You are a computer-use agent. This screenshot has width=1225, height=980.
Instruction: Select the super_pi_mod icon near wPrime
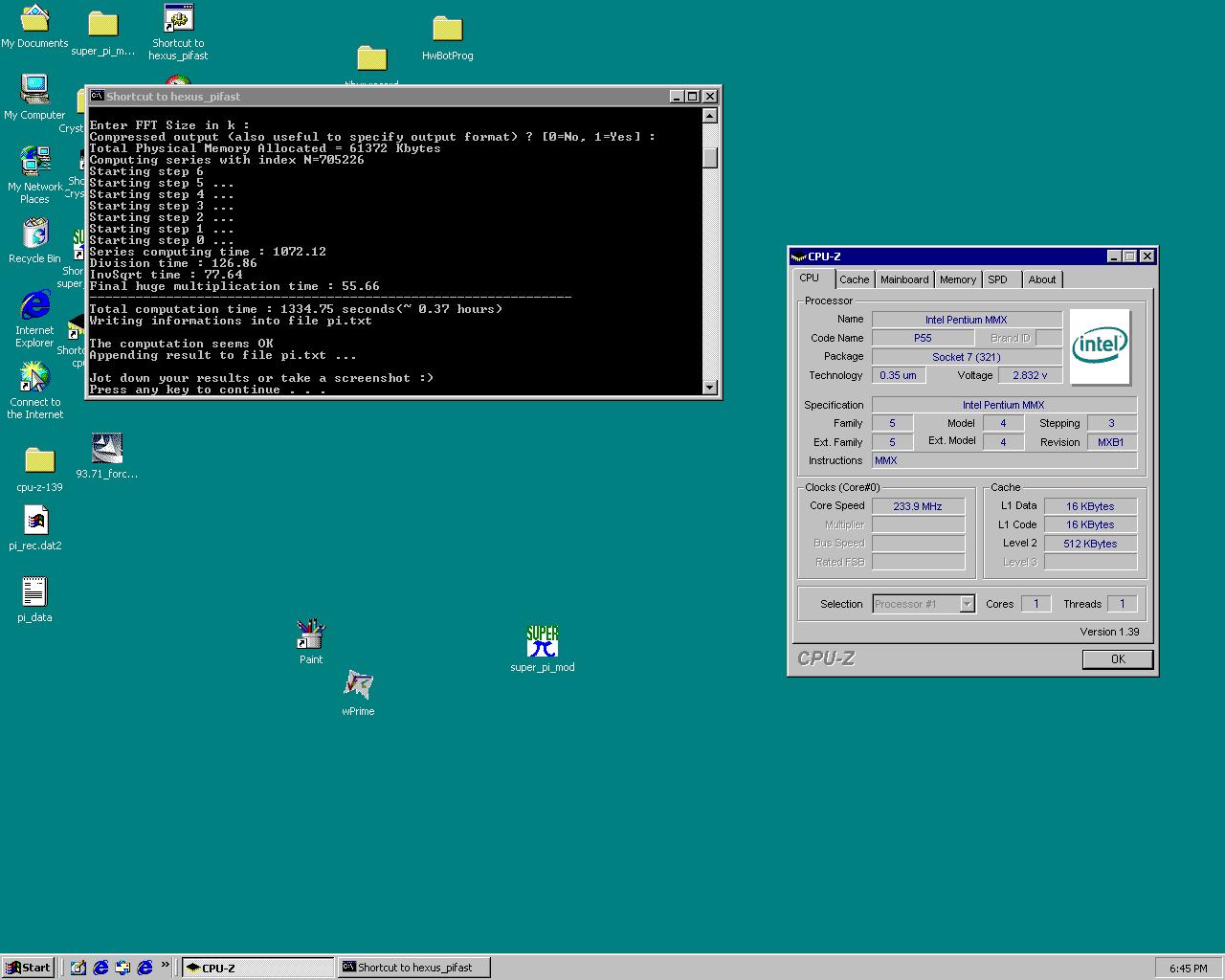[543, 649]
